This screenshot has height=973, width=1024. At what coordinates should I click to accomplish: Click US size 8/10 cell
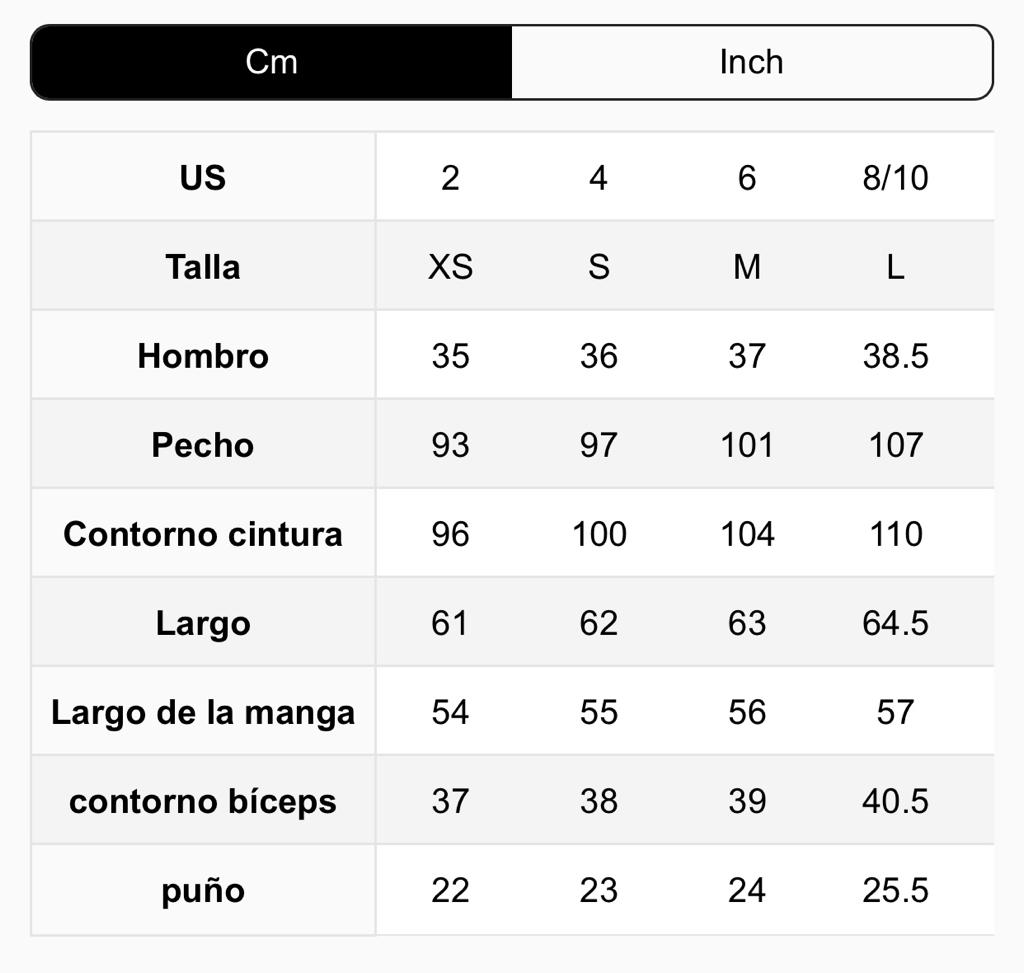point(895,178)
